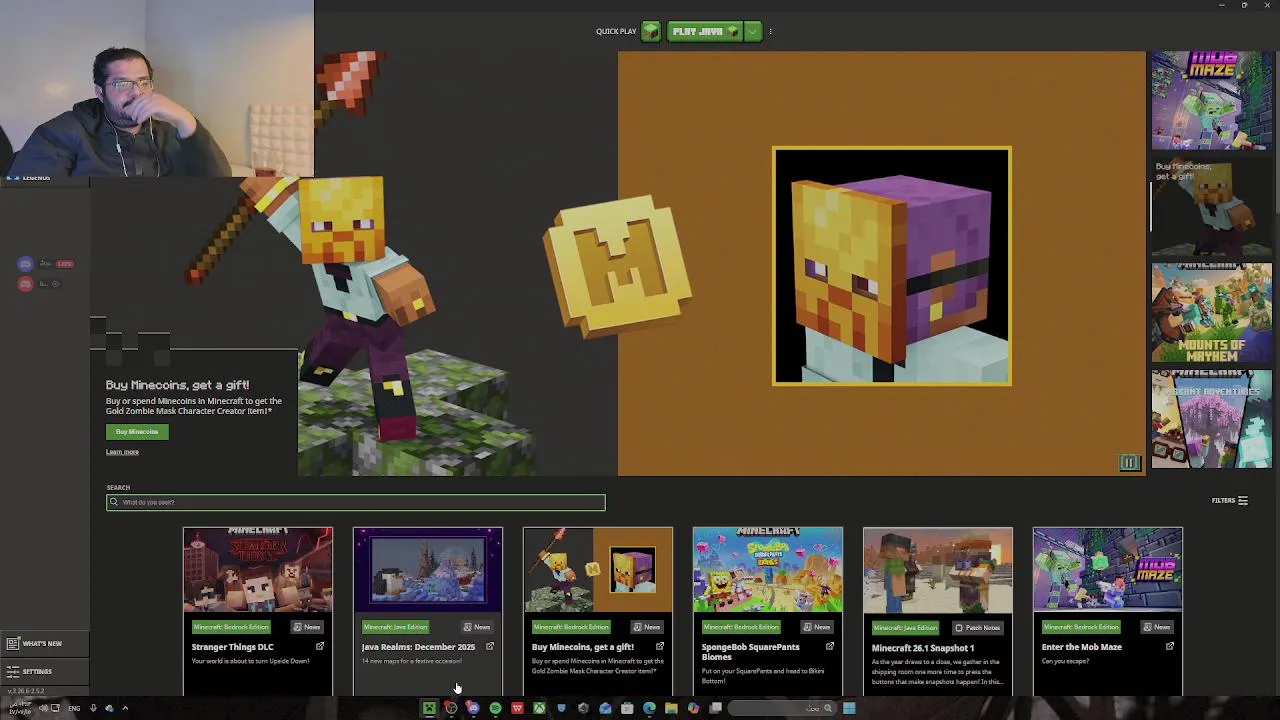Click the magnifier icon in search box

(x=114, y=502)
